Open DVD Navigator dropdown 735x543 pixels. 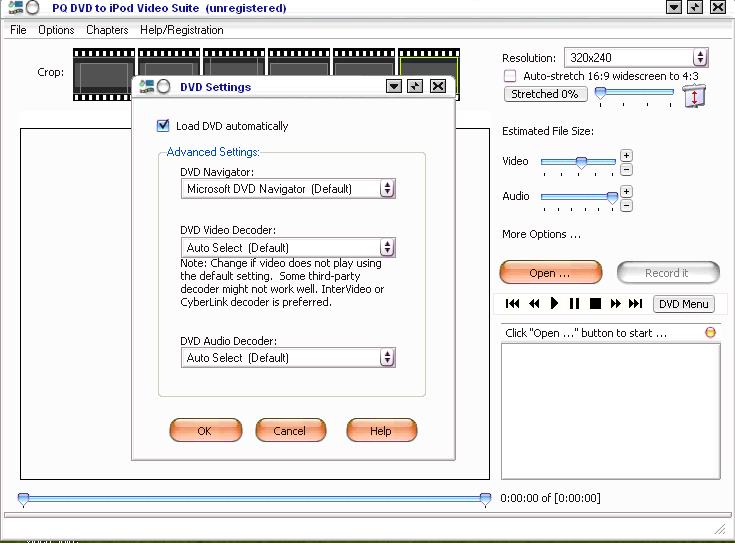pos(387,189)
